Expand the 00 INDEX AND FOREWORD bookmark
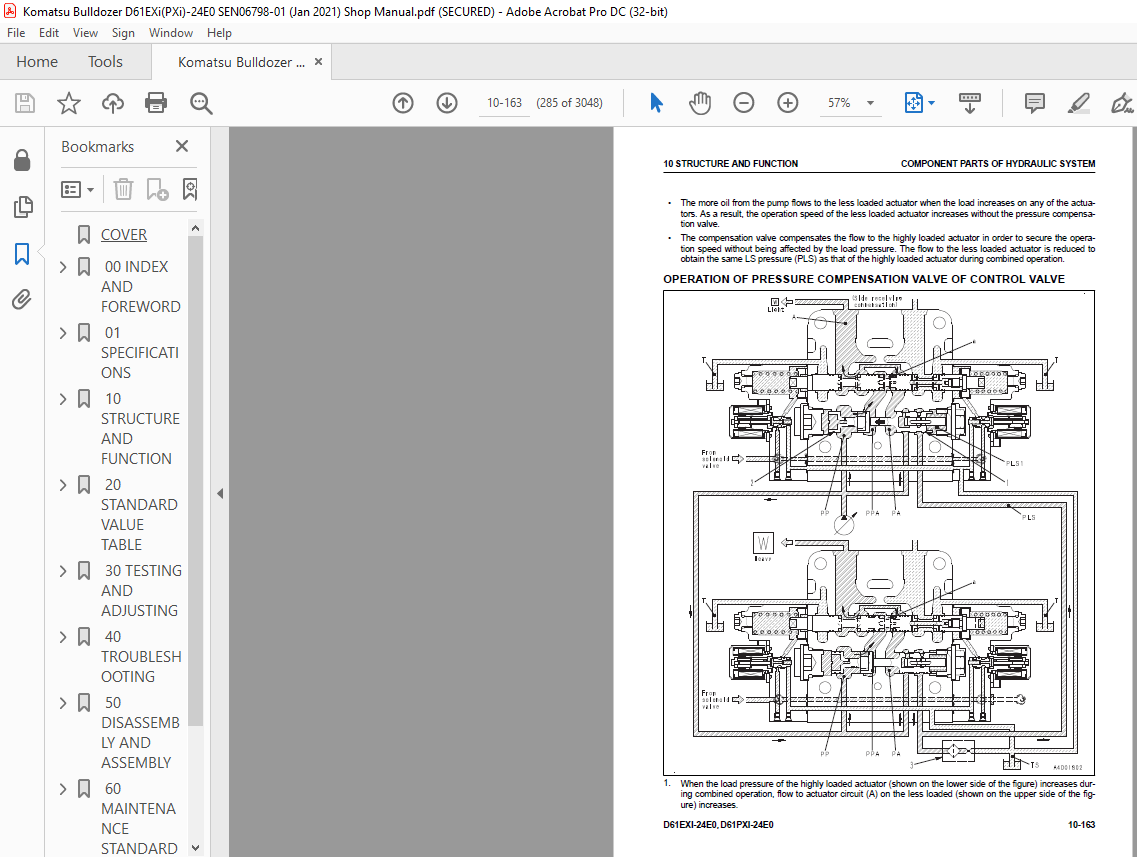This screenshot has width=1137, height=857. tap(63, 267)
